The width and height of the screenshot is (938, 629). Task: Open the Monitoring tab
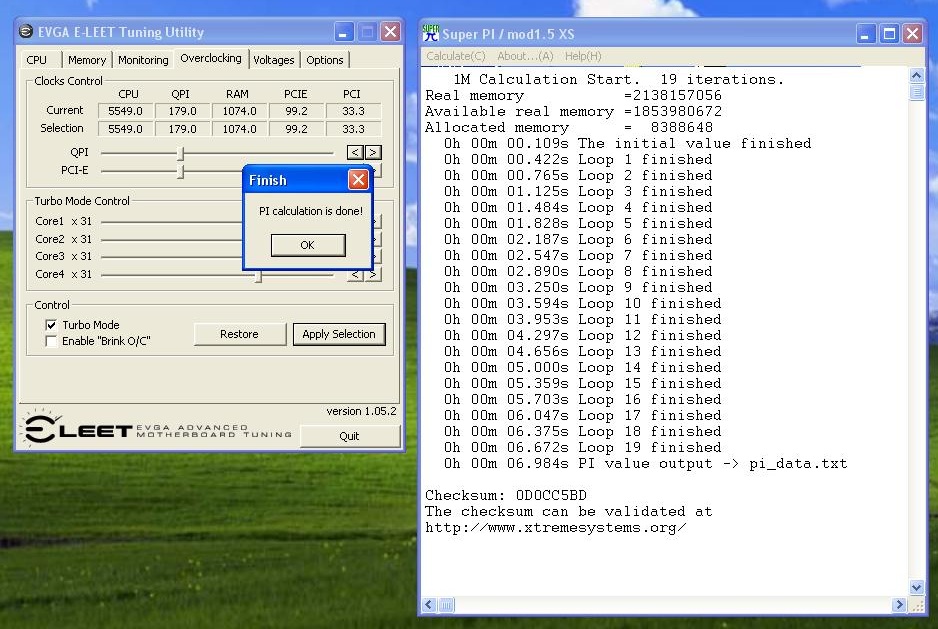[x=143, y=60]
